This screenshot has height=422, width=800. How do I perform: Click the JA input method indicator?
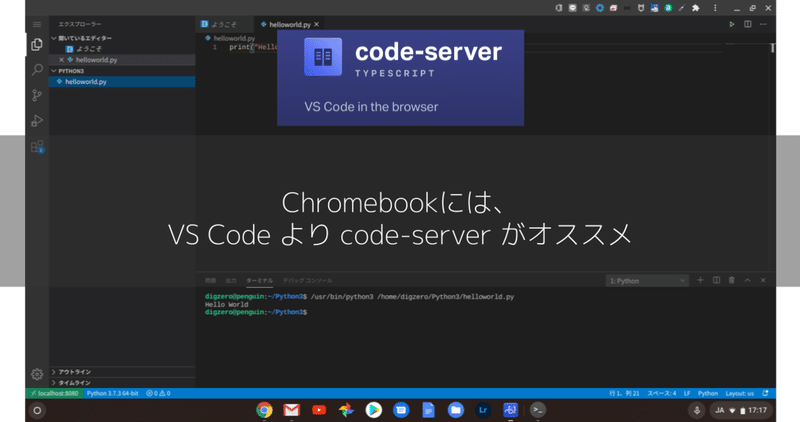pos(719,410)
